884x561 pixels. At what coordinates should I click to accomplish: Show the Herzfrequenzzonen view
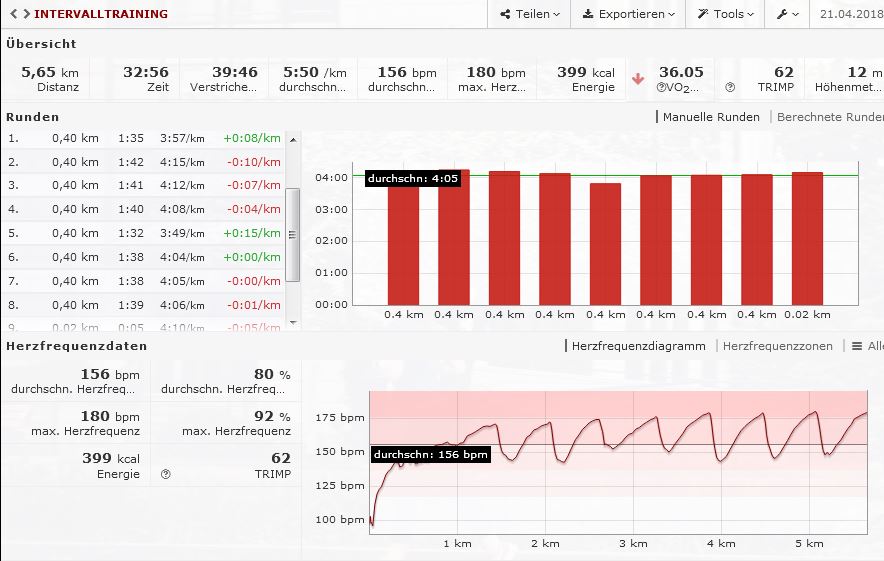777,346
